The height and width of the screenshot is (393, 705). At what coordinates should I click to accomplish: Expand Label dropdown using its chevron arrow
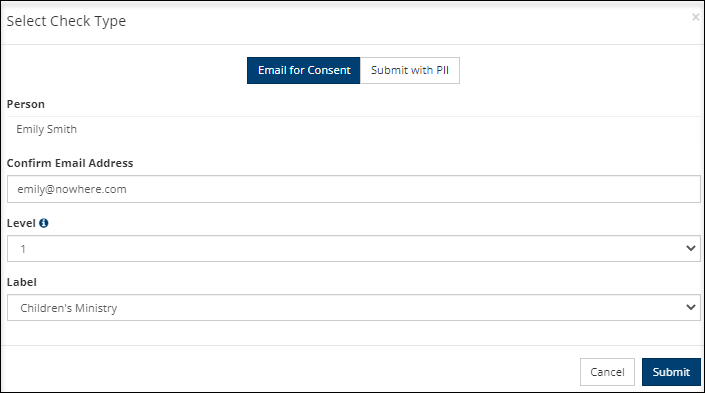tap(691, 308)
